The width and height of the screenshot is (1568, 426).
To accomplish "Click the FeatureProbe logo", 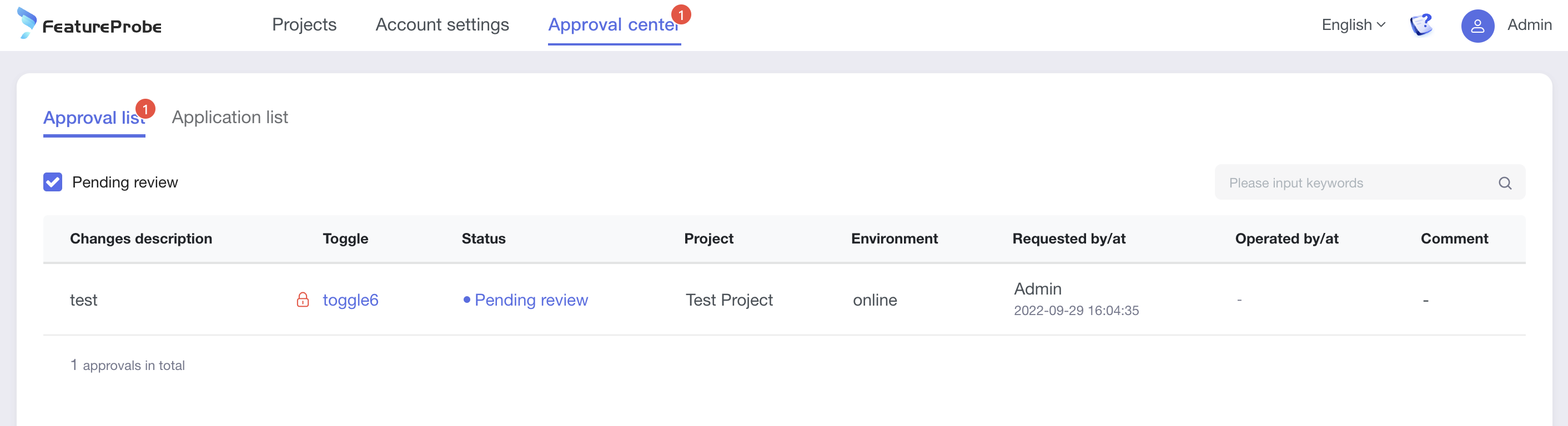I will click(x=89, y=24).
